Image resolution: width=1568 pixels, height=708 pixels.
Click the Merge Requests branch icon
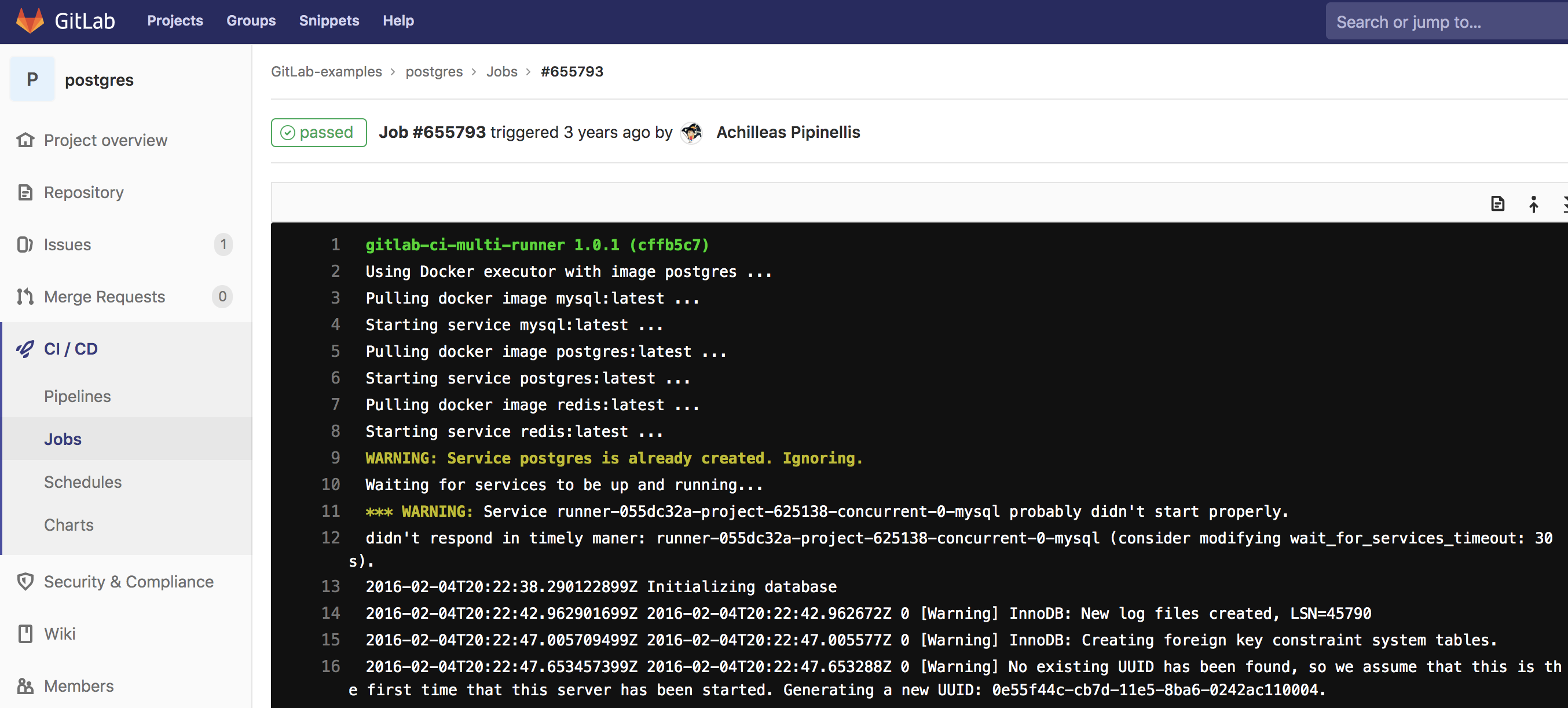(25, 297)
